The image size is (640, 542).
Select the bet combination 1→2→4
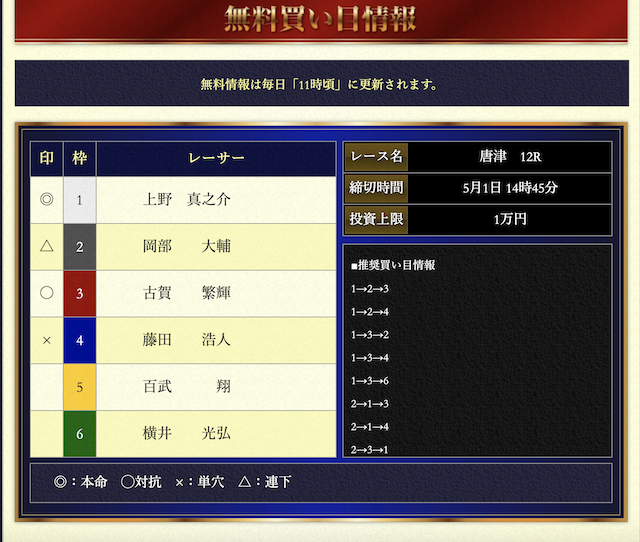pyautogui.click(x=369, y=312)
